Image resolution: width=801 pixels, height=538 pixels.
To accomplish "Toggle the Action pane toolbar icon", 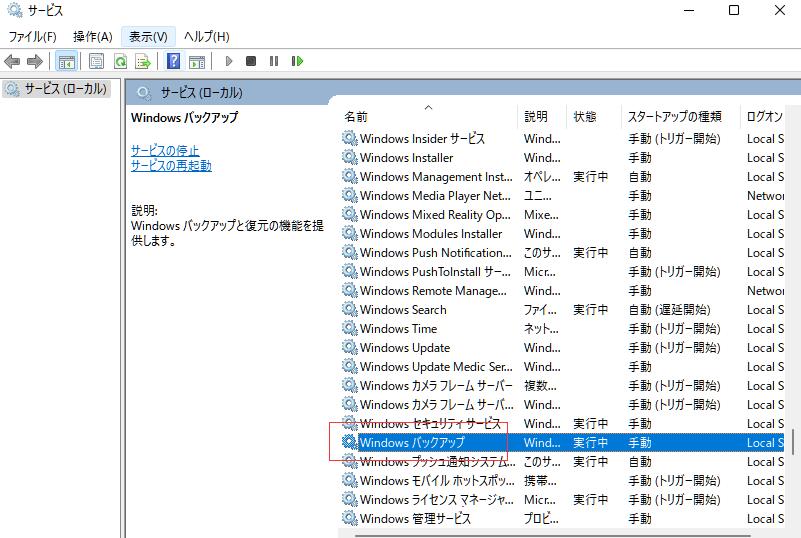I will [x=197, y=62].
